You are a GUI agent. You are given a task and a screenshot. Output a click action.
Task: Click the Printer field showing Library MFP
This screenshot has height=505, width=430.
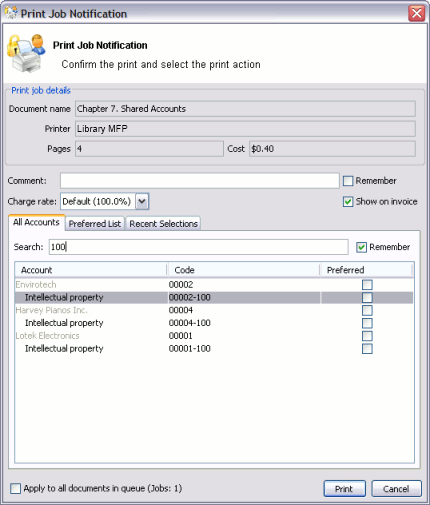pos(245,129)
